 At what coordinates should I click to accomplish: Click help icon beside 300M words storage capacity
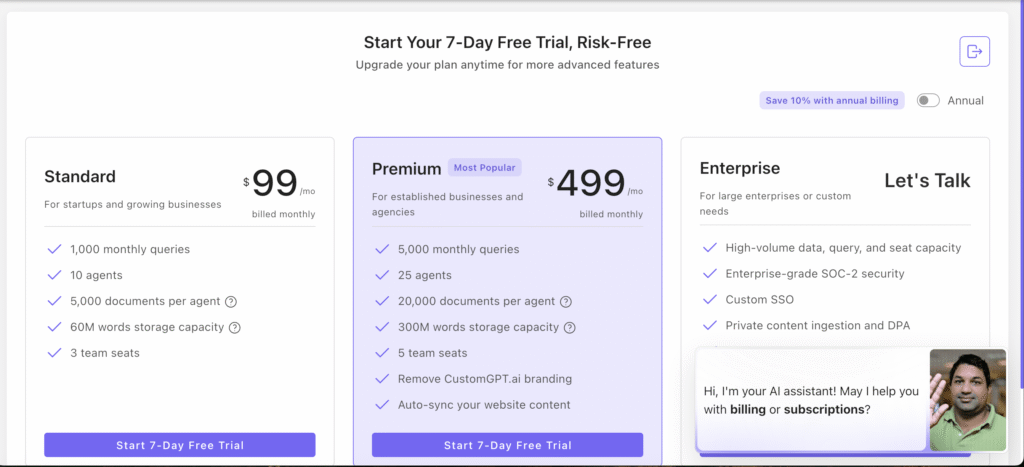pos(570,327)
